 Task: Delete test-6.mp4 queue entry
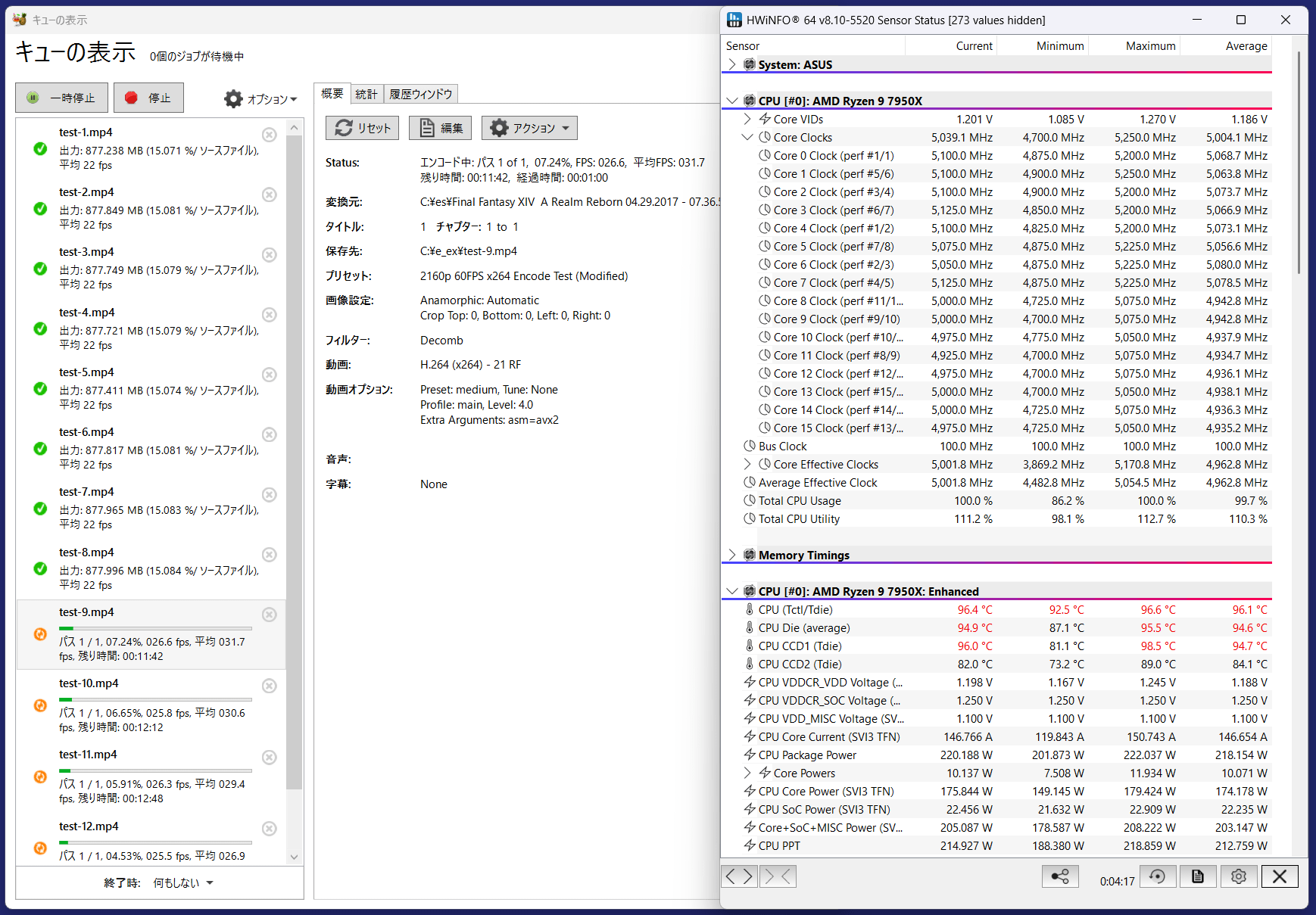tap(269, 434)
